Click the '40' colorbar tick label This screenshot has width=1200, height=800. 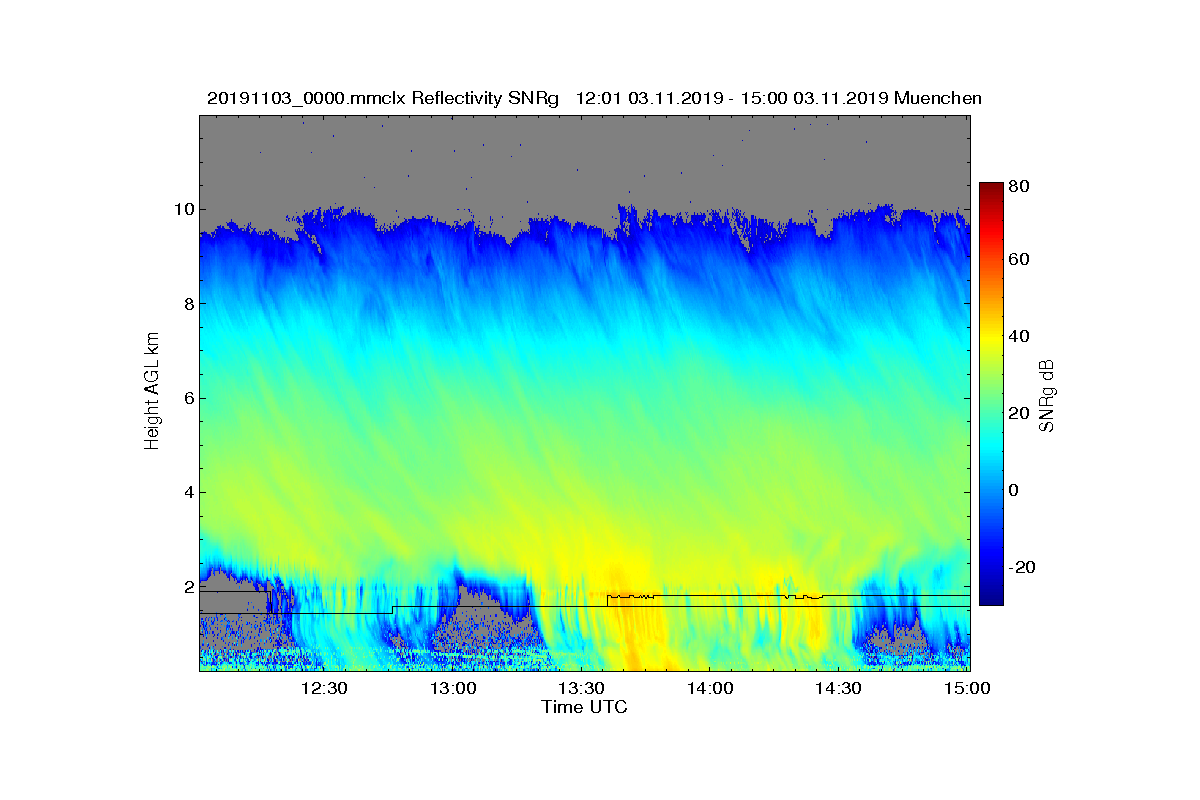[x=1021, y=336]
